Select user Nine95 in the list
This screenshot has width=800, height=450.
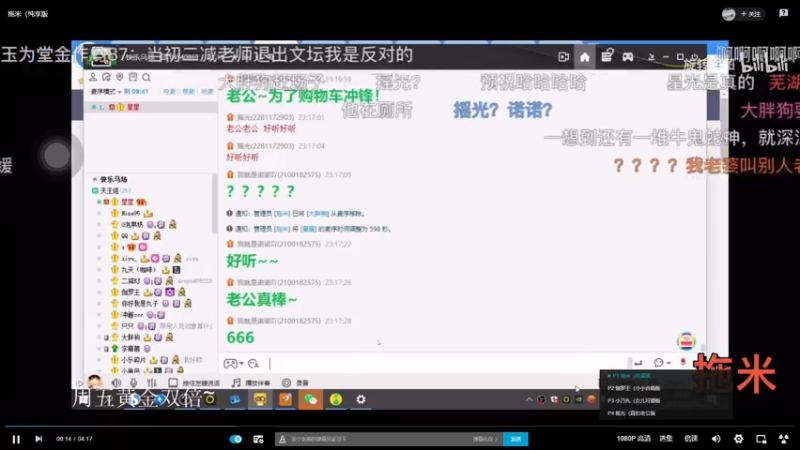[x=130, y=213]
